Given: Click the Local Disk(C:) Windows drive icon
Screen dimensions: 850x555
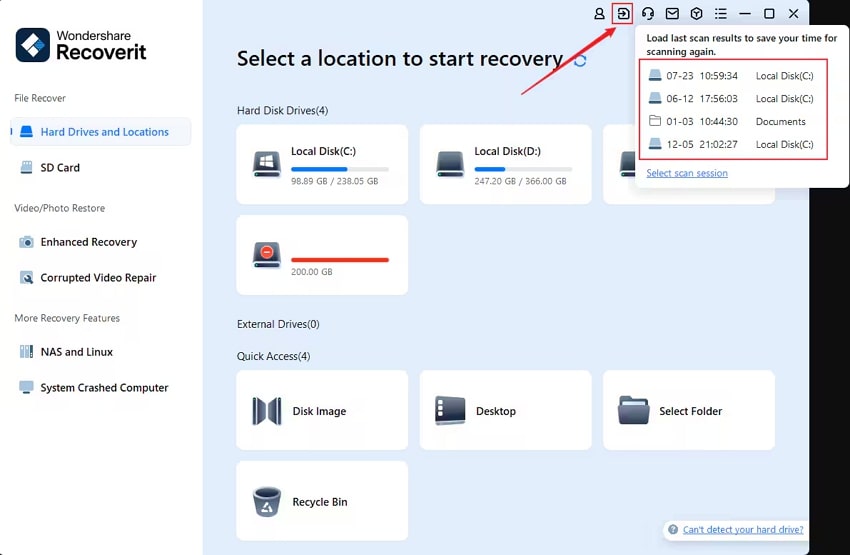Looking at the screenshot, I should point(267,164).
